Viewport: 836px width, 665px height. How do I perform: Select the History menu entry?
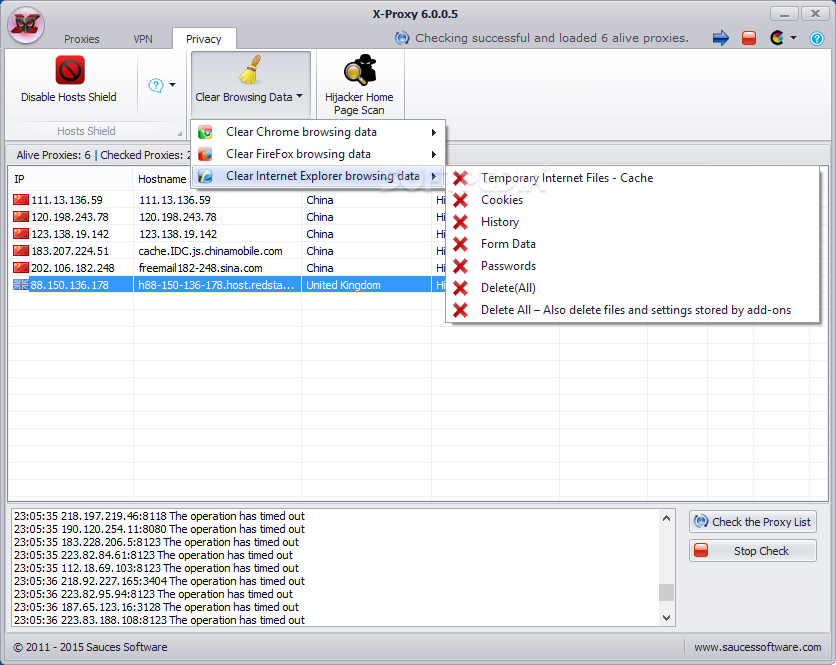tap(633, 222)
